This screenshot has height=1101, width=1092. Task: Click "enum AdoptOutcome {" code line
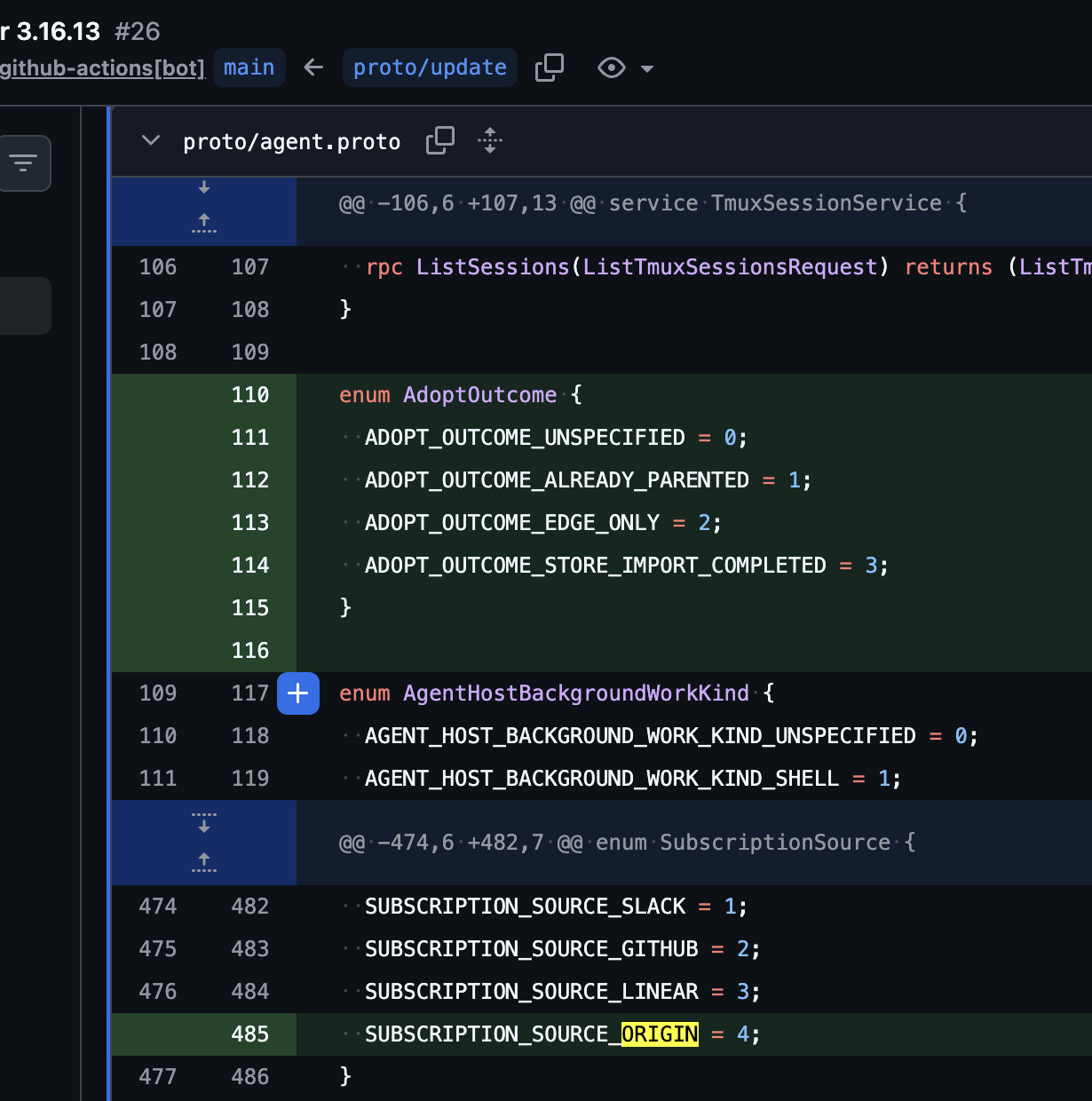461,395
